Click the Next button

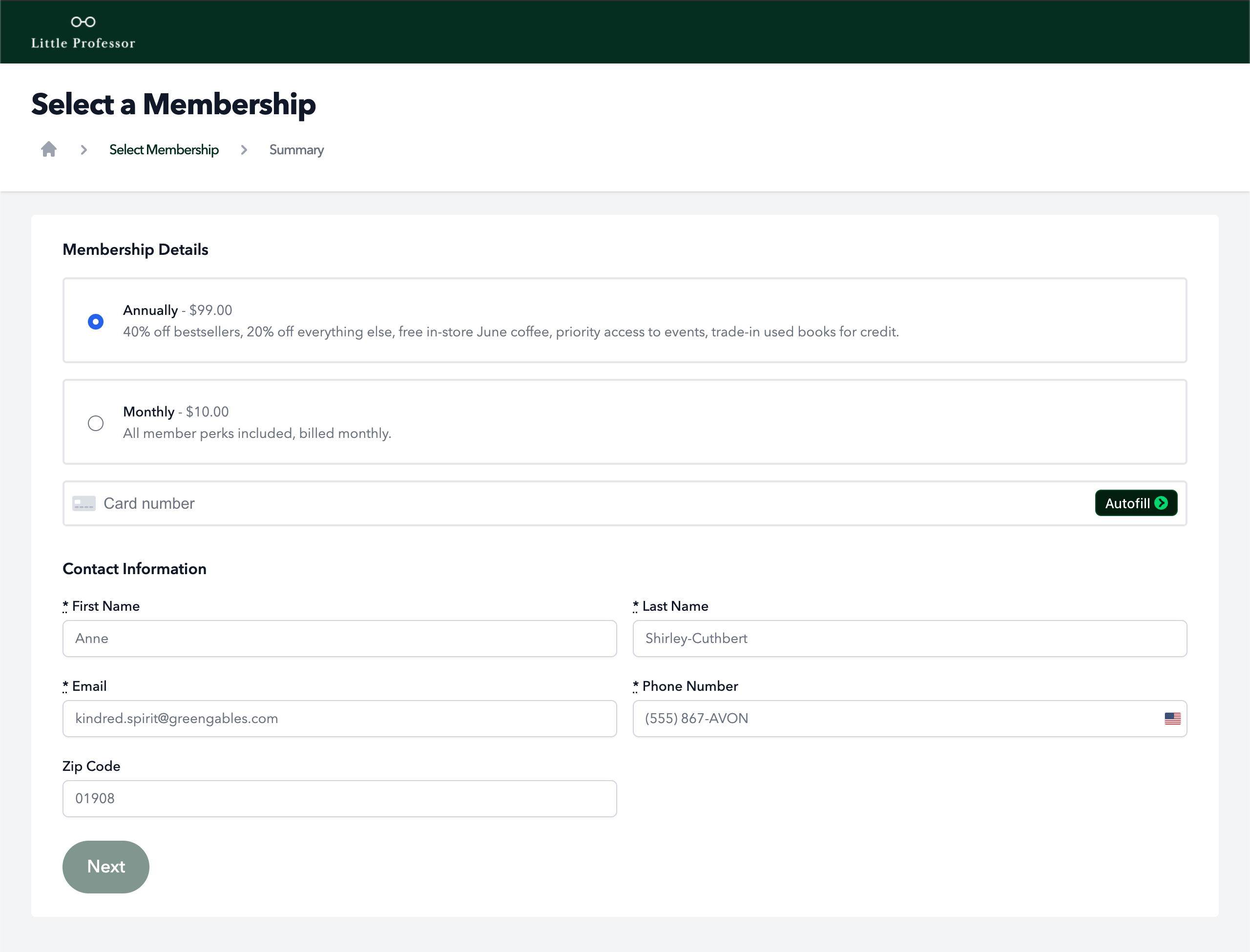[x=106, y=867]
